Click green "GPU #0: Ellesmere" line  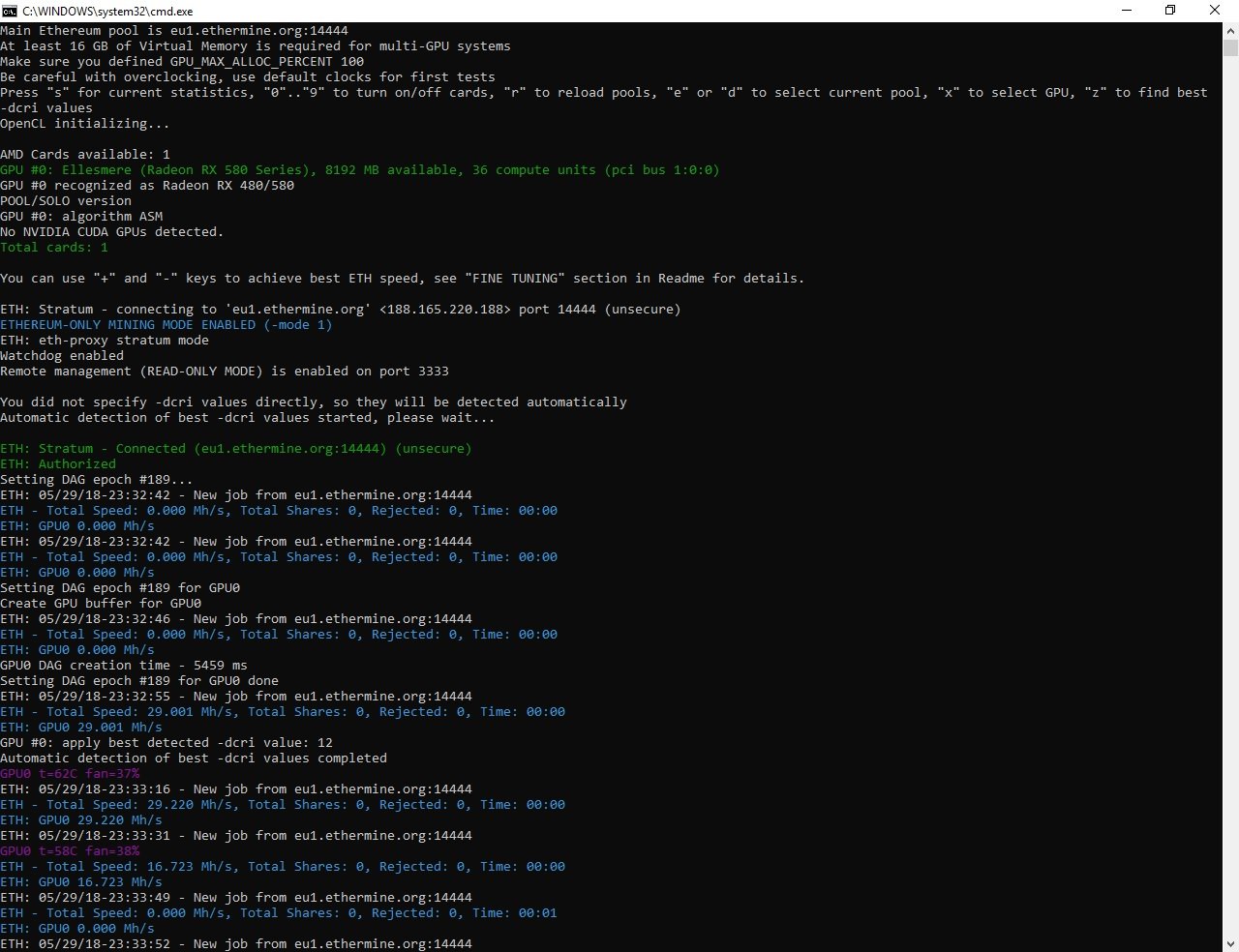[360, 170]
